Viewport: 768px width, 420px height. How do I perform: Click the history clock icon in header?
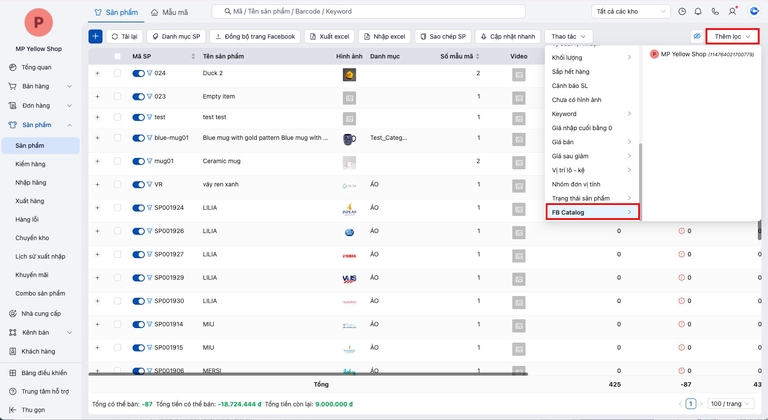point(682,12)
